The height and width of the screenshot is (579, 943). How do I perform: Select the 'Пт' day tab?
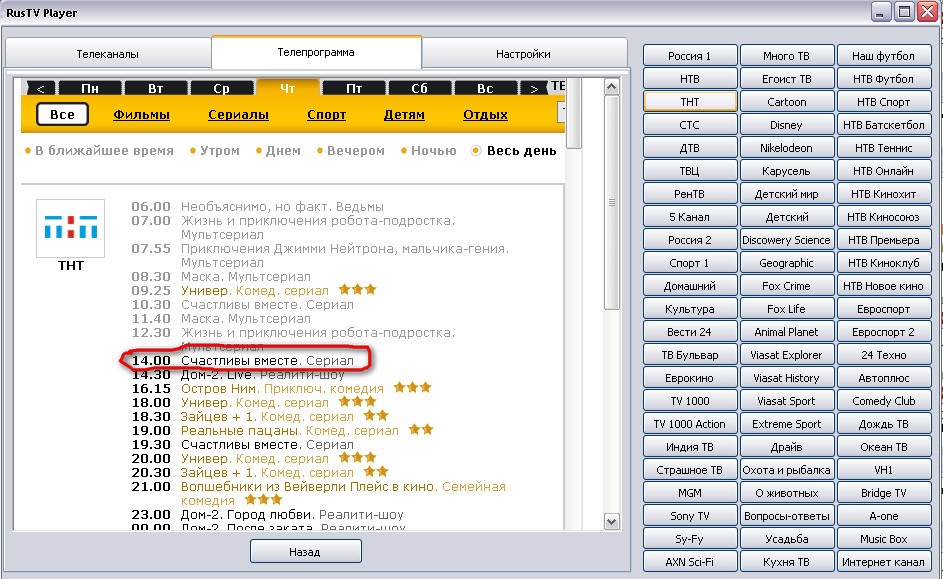[x=354, y=89]
